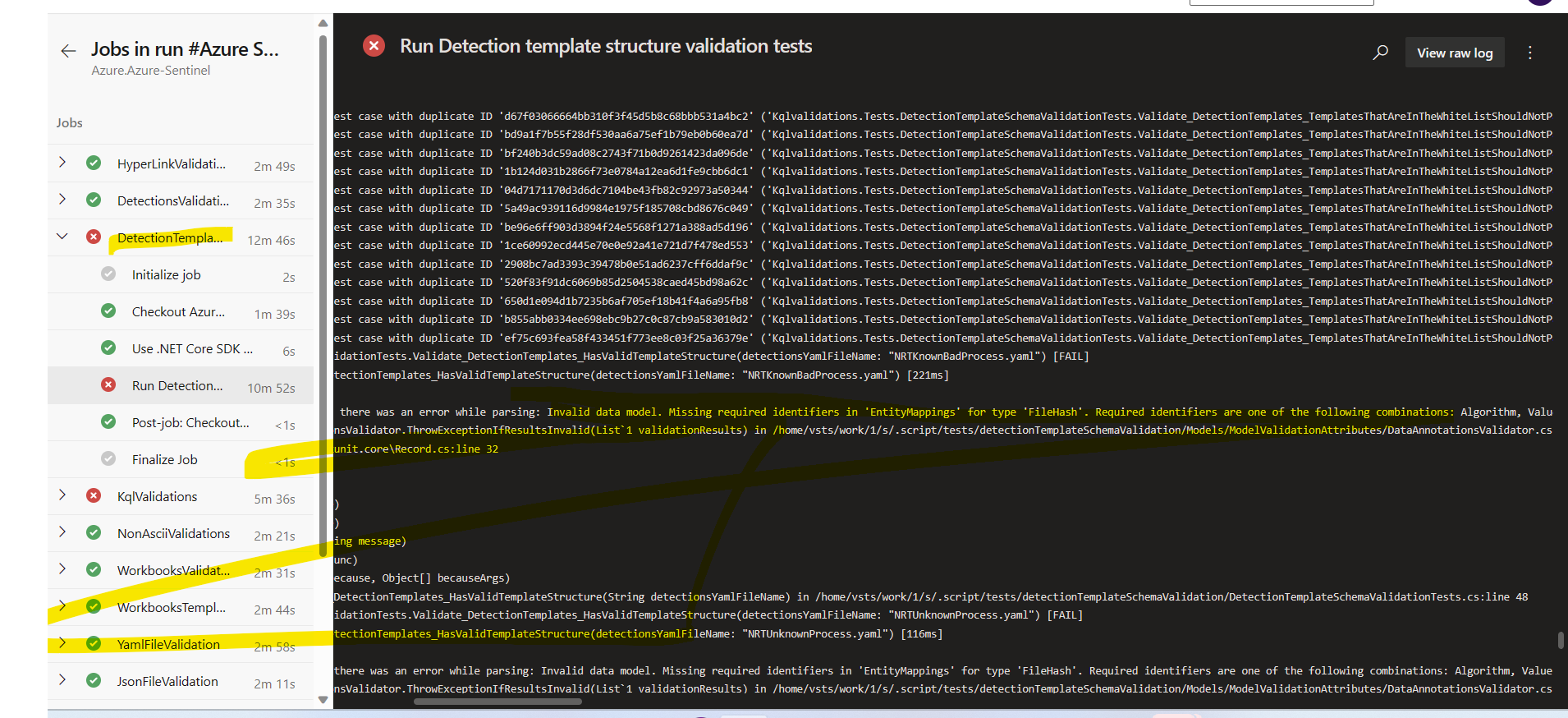Expand the WorkbooksTempl... job chevron

point(62,606)
